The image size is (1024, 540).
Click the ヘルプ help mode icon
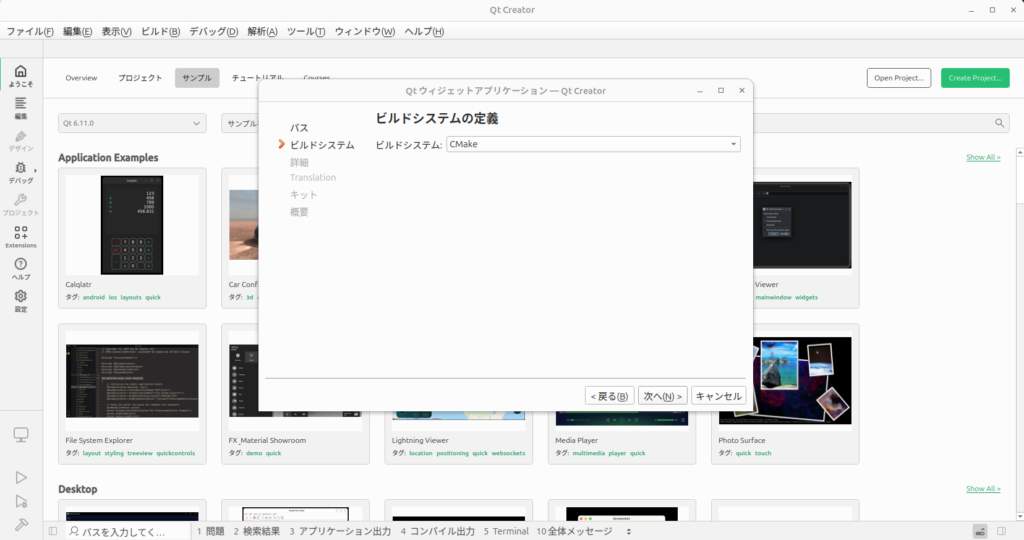pyautogui.click(x=21, y=268)
